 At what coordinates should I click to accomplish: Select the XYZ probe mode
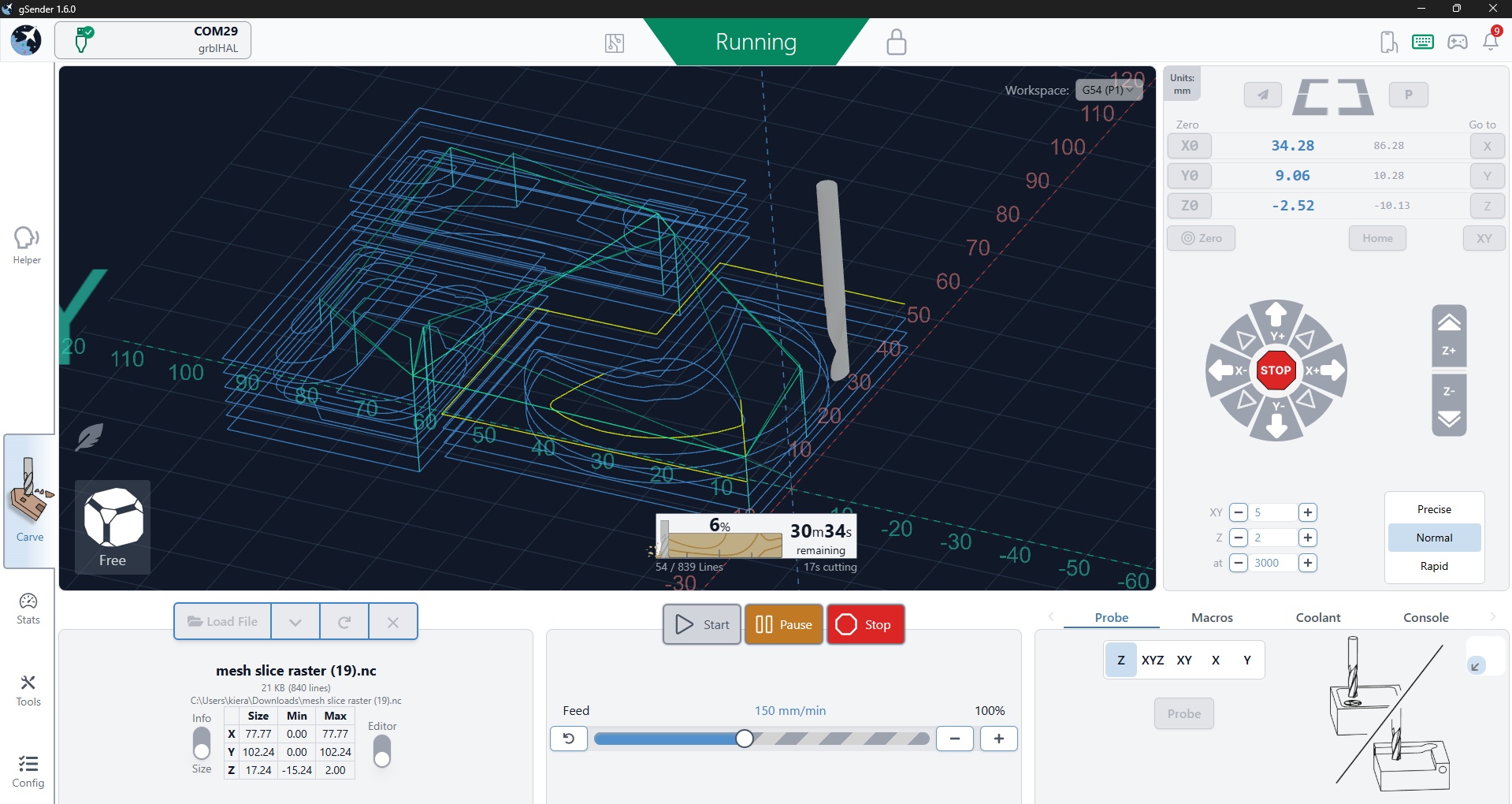(x=1153, y=660)
